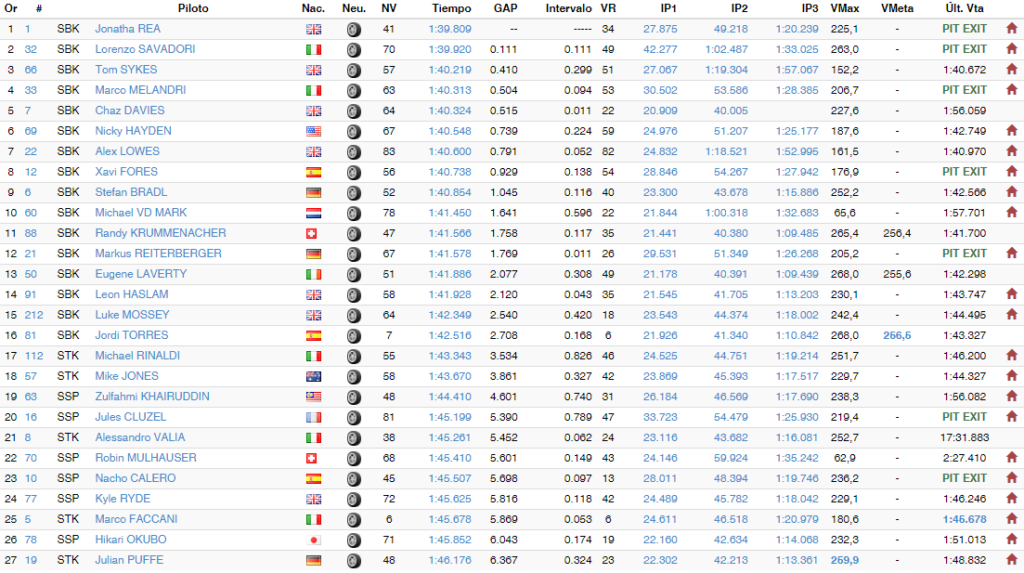Open rider Luke MOSSEY
Screen dimensions: 1024x573
coord(132,314)
